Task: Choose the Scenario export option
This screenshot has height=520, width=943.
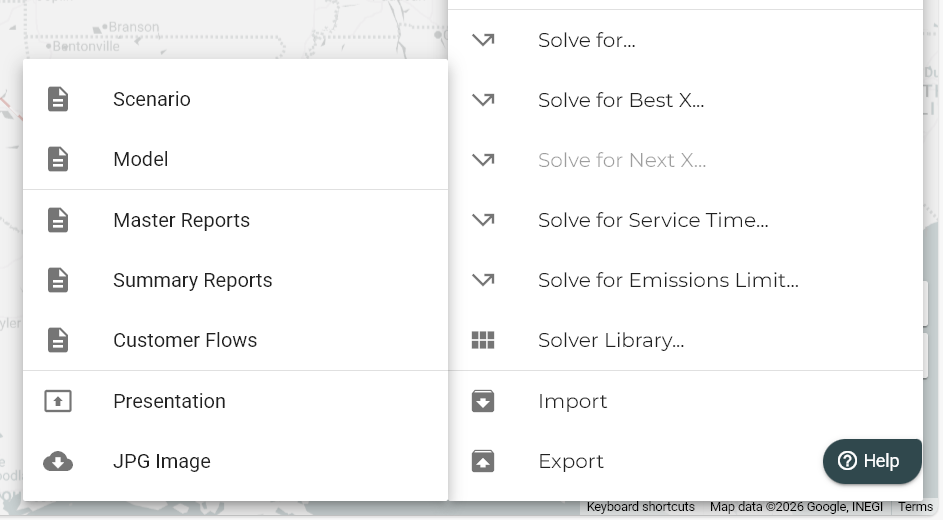Action: (x=151, y=99)
